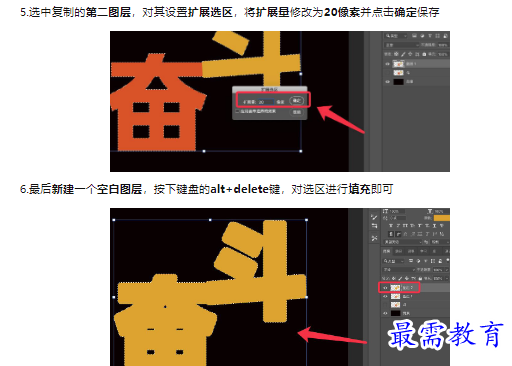
Task: Open layer filter type dropdown in step 6 panel
Action: 393,261
